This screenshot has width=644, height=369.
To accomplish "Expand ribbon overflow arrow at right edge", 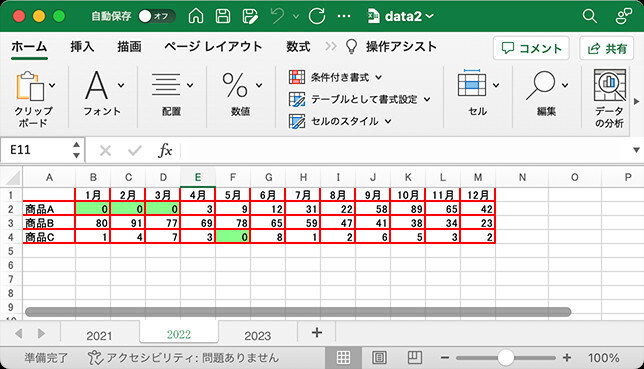I will point(636,101).
